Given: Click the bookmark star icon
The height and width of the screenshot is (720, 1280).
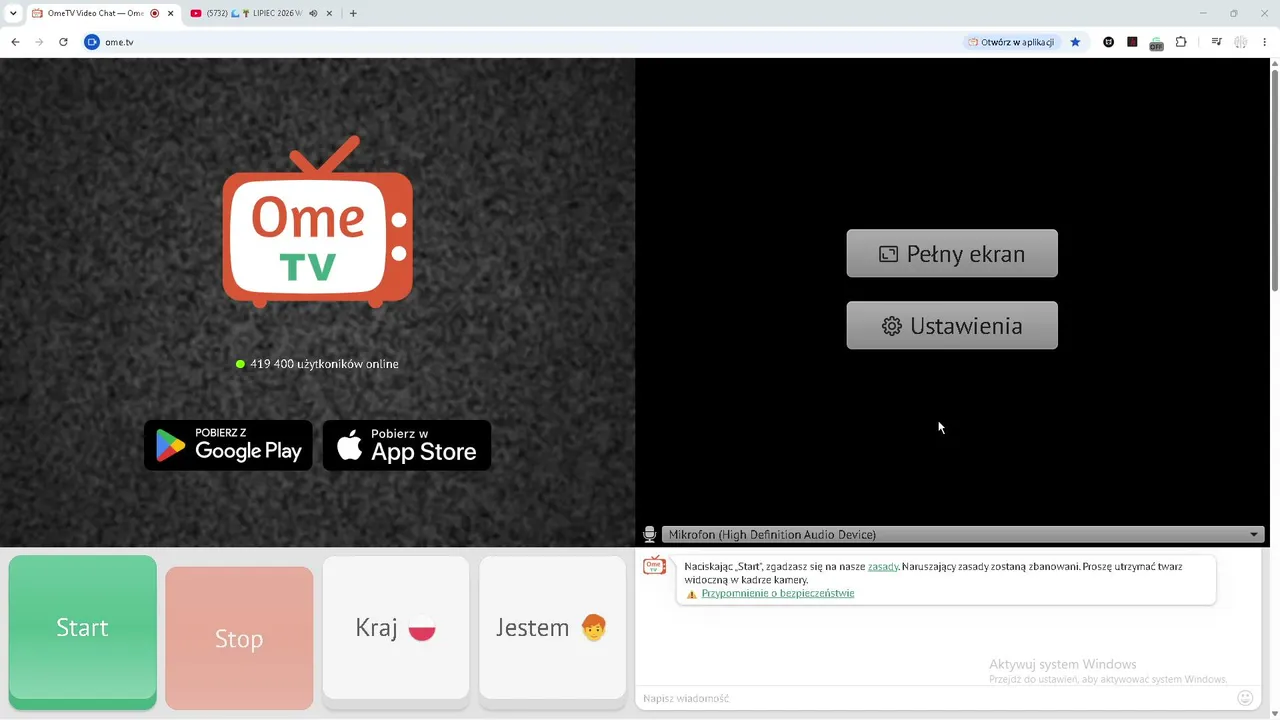Looking at the screenshot, I should 1075,42.
